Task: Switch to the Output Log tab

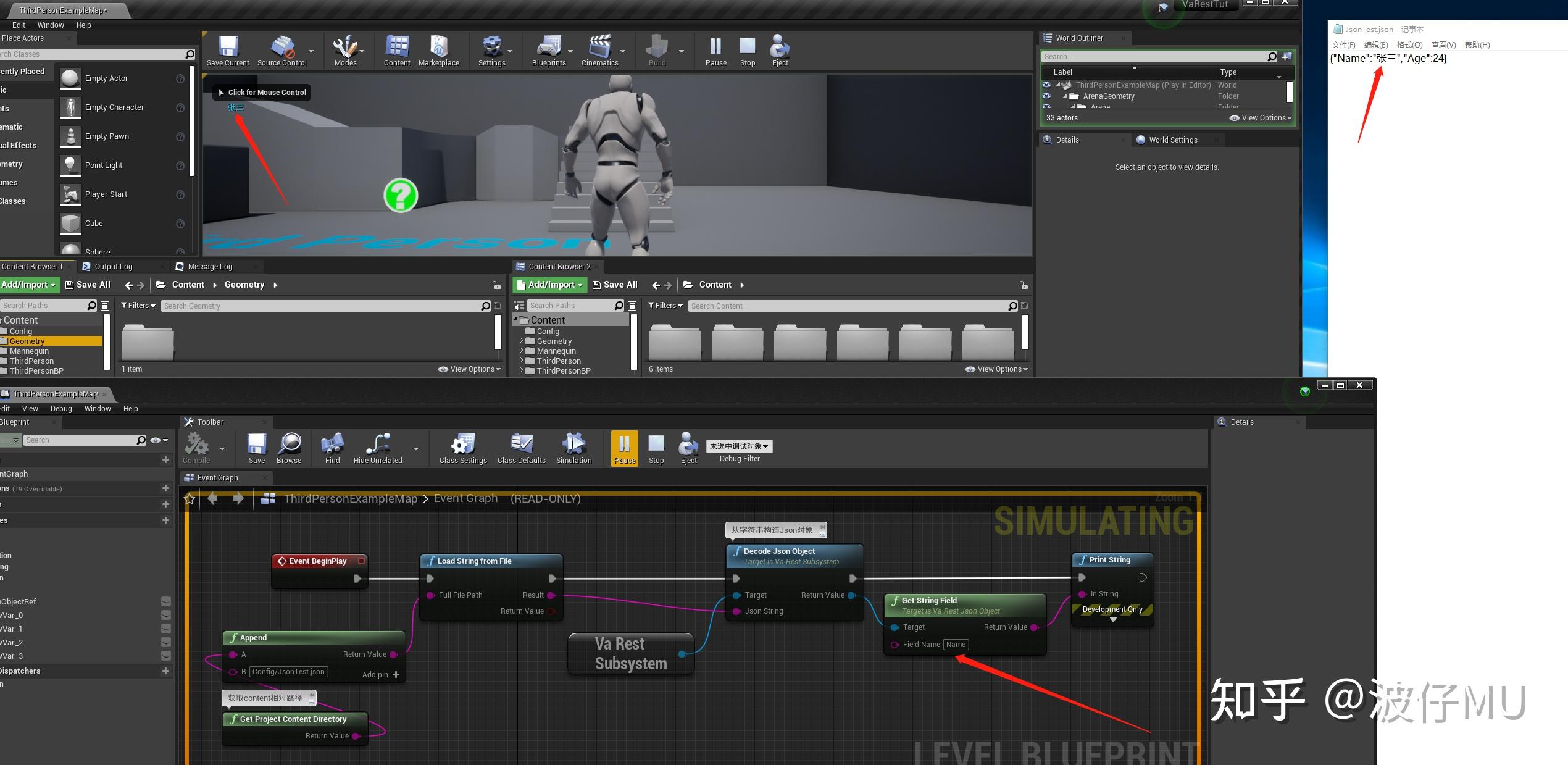Action: click(113, 267)
